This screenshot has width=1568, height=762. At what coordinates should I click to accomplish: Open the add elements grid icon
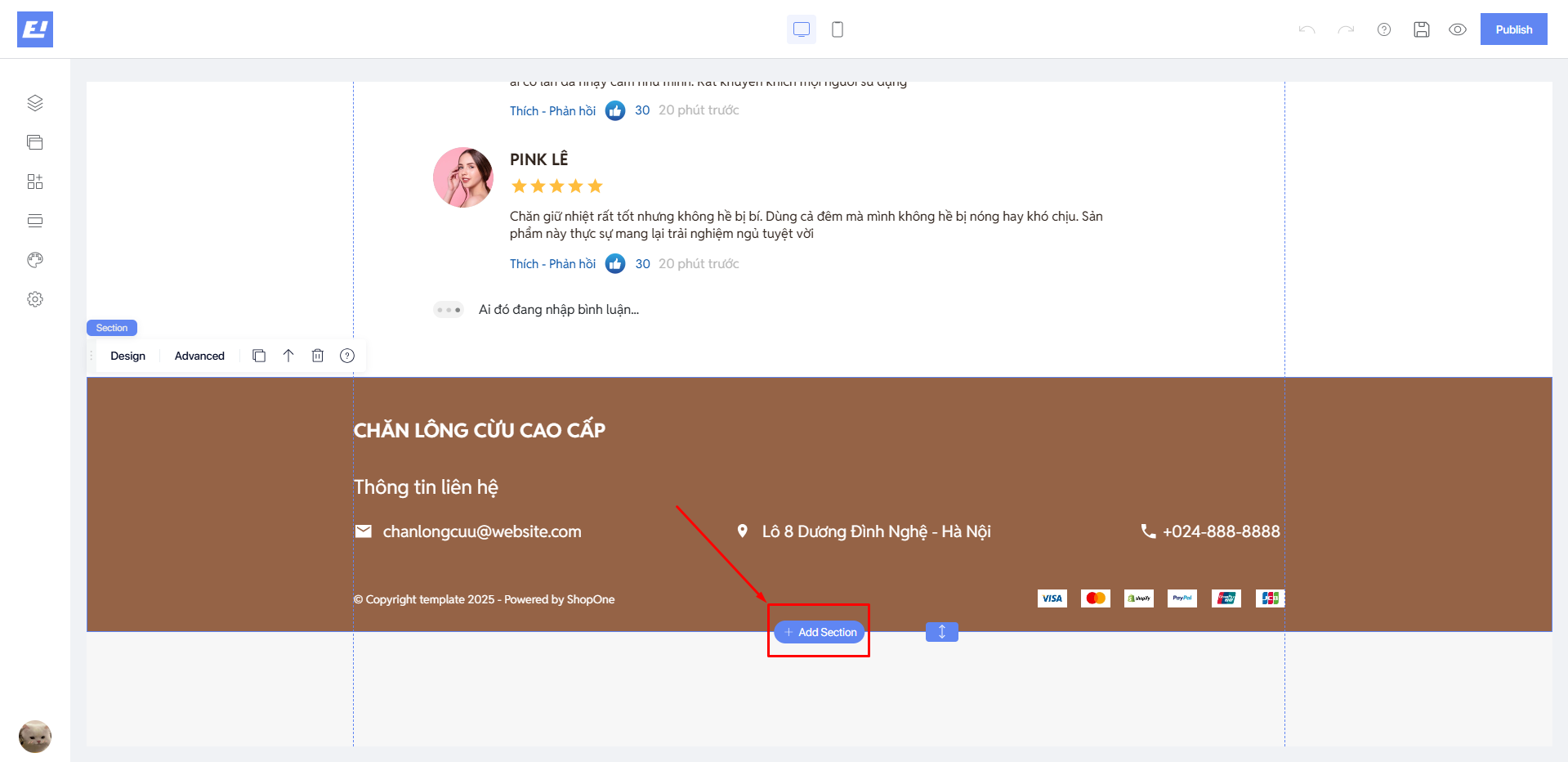coord(35,182)
